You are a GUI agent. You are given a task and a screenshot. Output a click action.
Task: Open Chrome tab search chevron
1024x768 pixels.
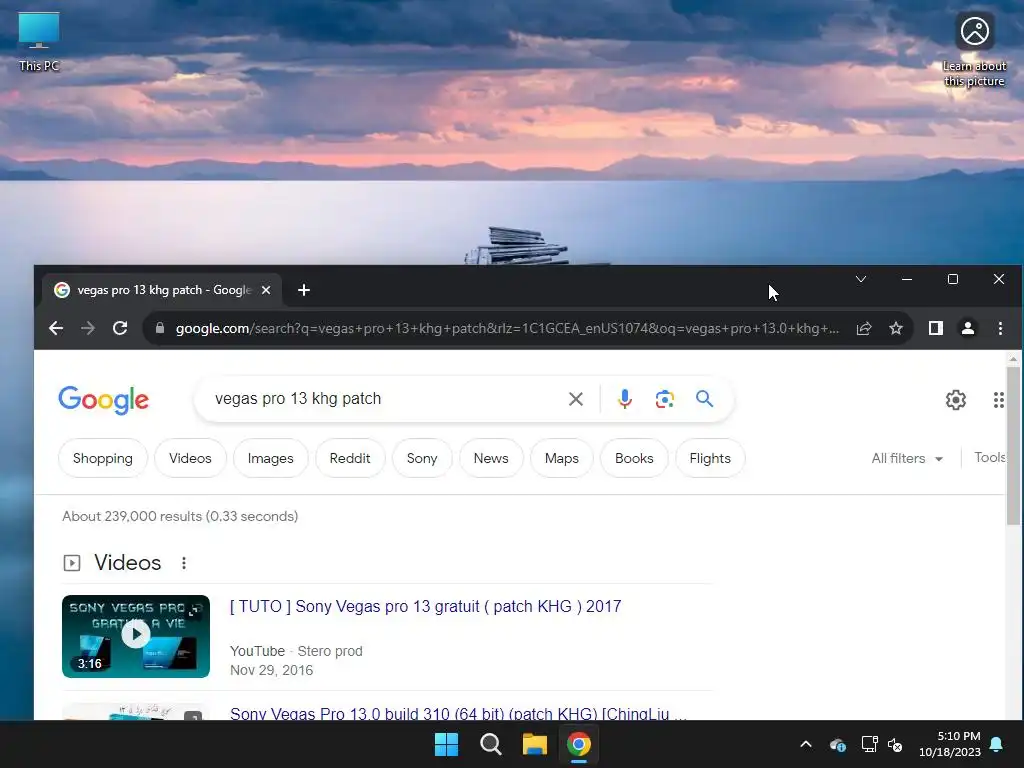(861, 280)
